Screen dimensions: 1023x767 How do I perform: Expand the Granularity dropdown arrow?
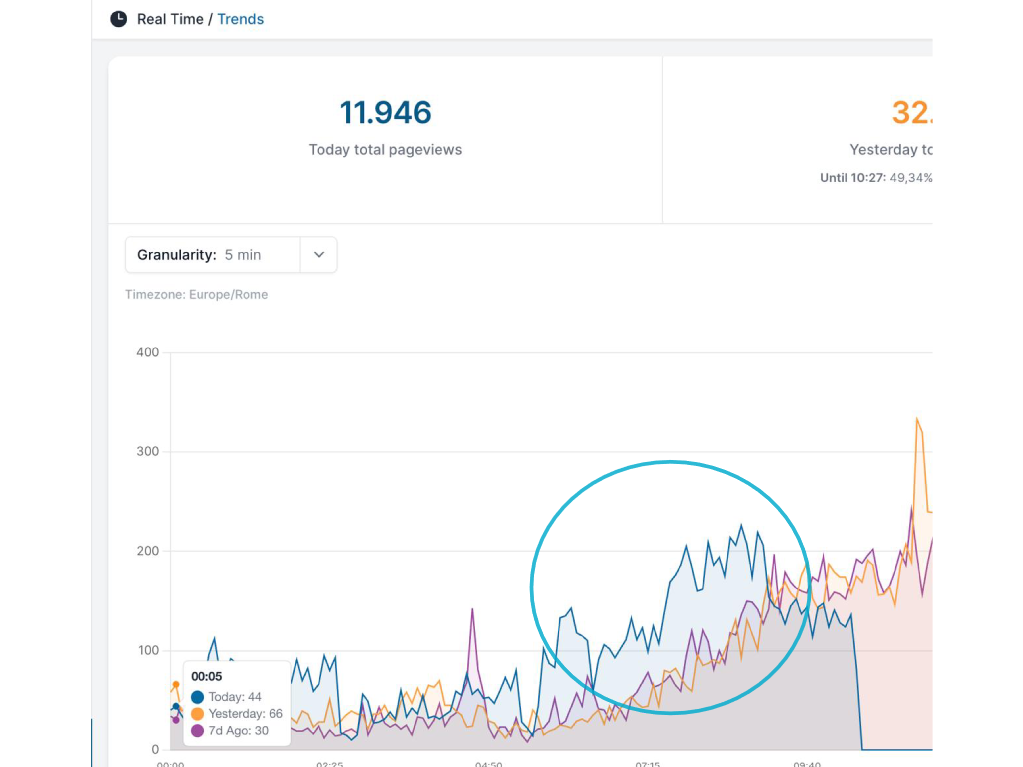[x=318, y=254]
